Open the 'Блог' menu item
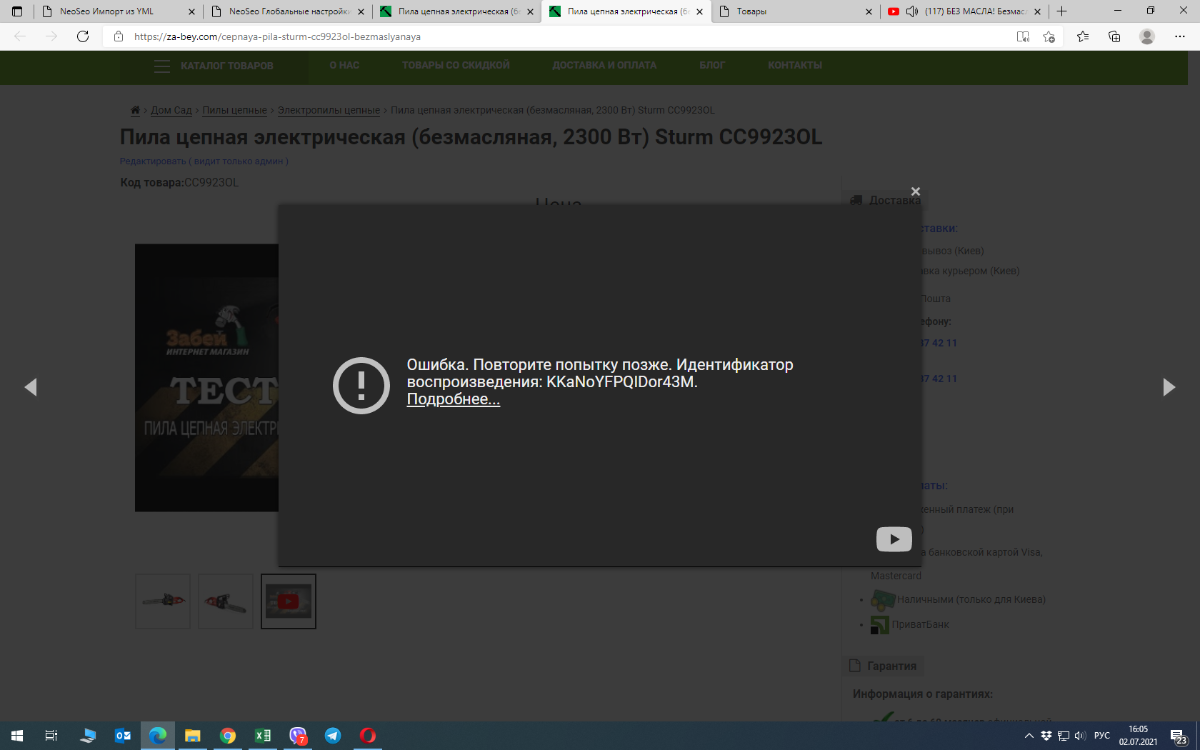Image resolution: width=1200 pixels, height=750 pixels. point(712,66)
